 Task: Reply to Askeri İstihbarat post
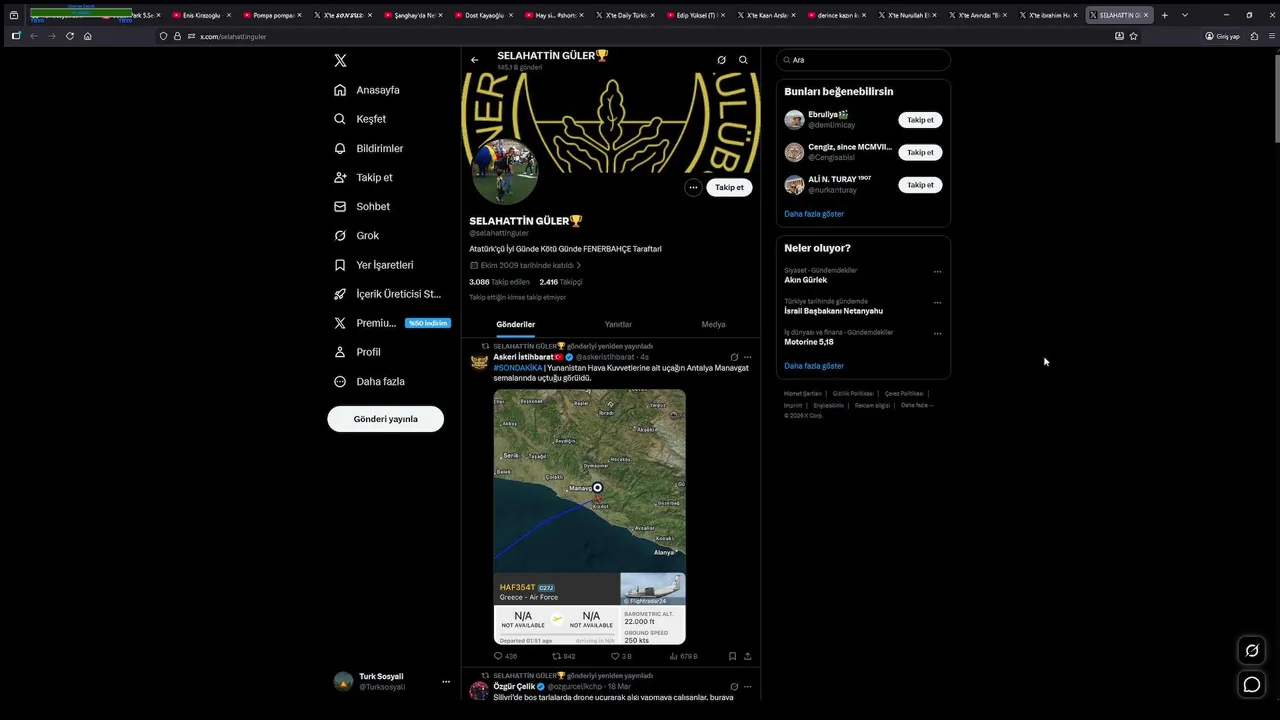tap(505, 656)
